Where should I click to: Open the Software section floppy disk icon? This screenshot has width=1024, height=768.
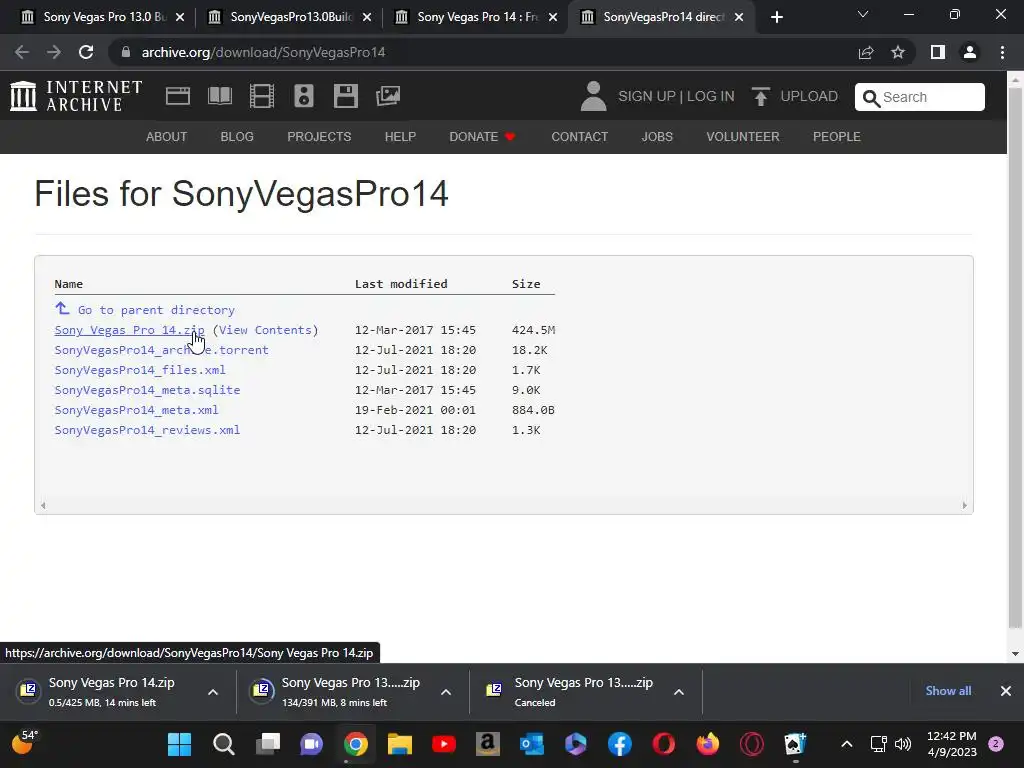point(345,96)
